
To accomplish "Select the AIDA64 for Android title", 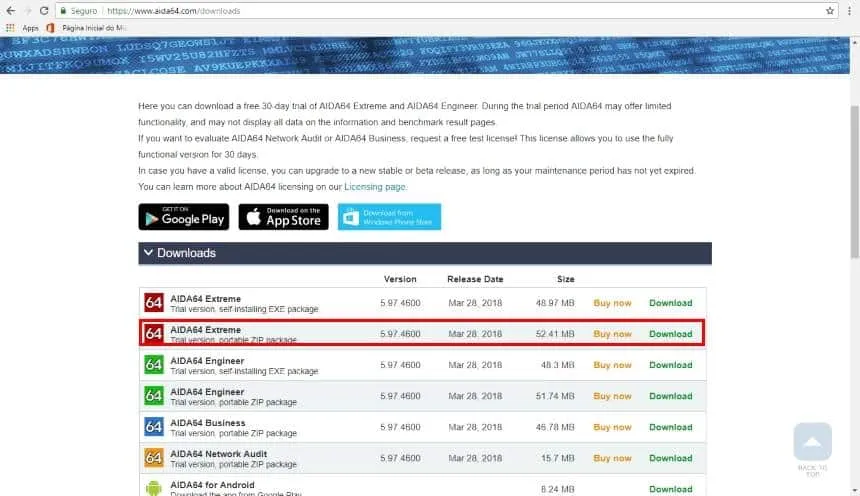I will coord(212,485).
